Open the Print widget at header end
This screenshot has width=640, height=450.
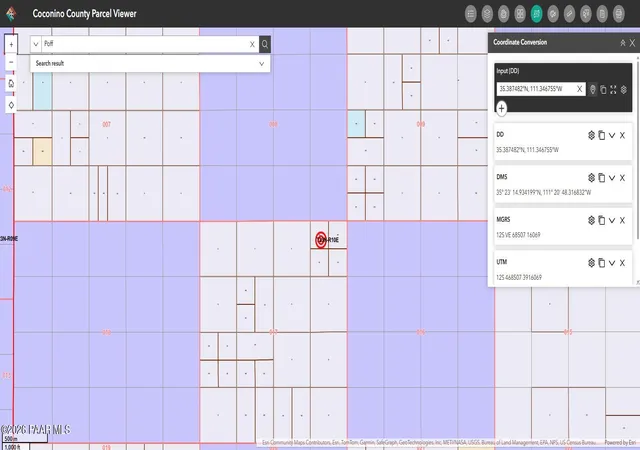pyautogui.click(x=619, y=14)
